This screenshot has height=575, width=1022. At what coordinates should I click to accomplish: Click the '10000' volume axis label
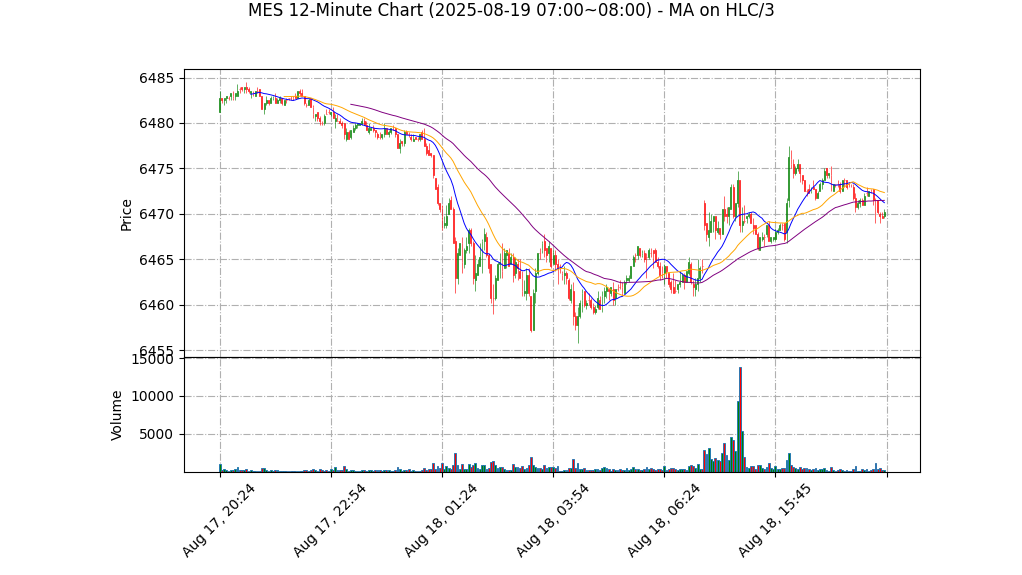coord(153,396)
